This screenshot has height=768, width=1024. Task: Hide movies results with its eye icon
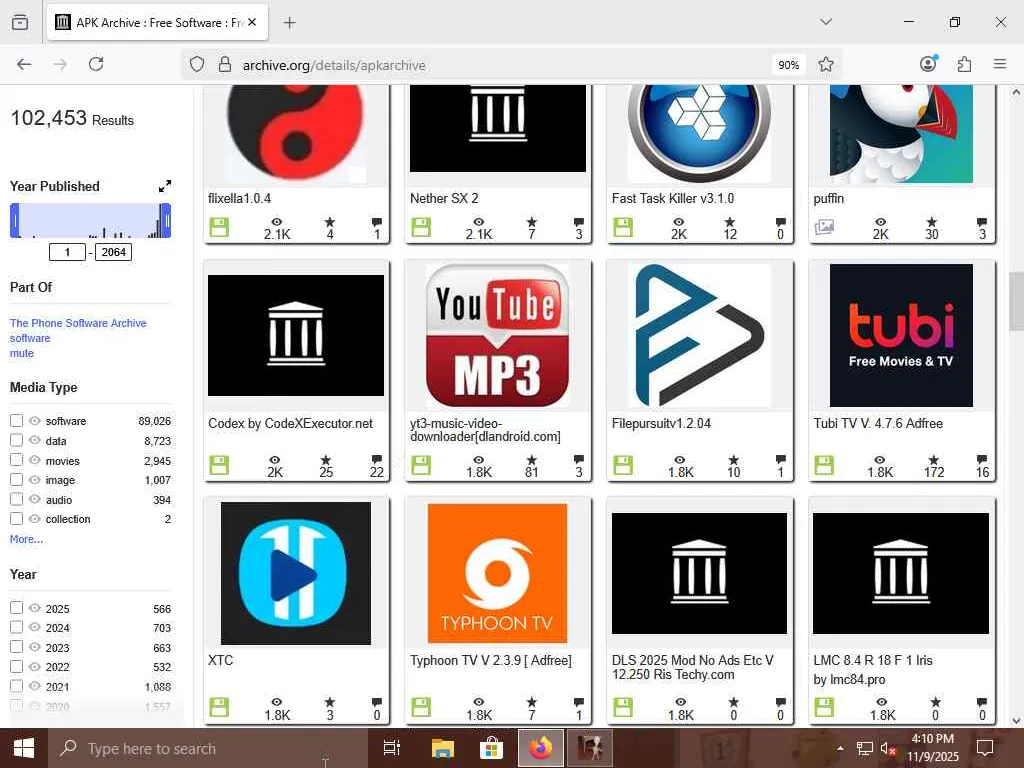(x=35, y=460)
